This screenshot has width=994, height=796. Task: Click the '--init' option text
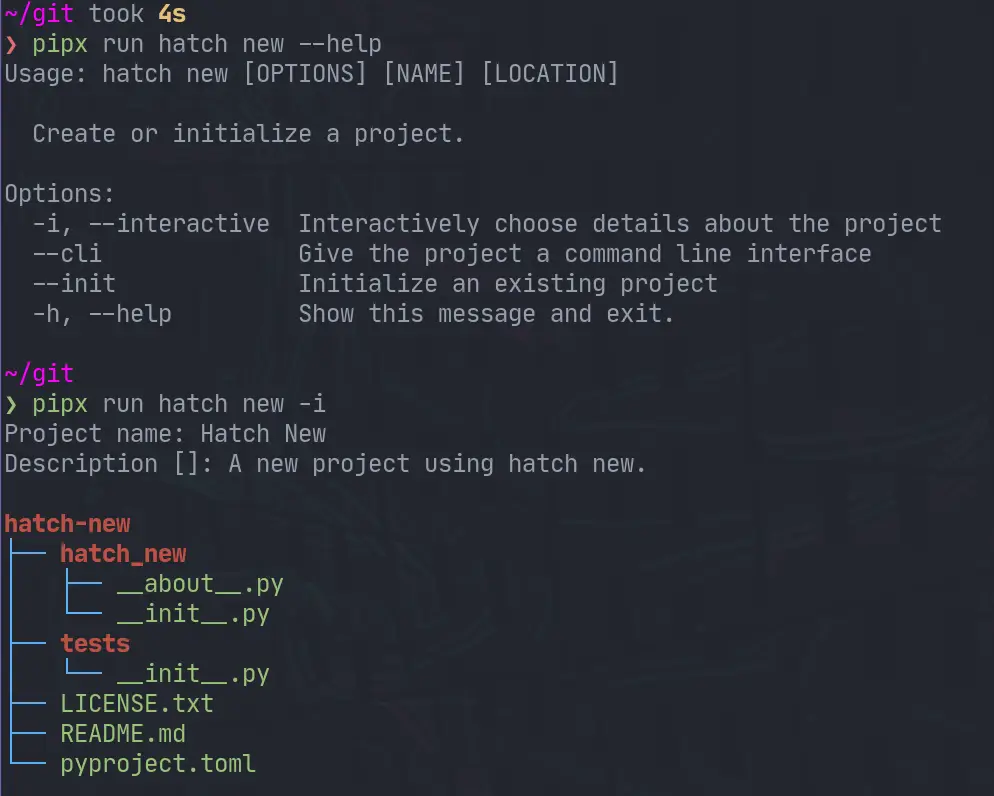(74, 284)
